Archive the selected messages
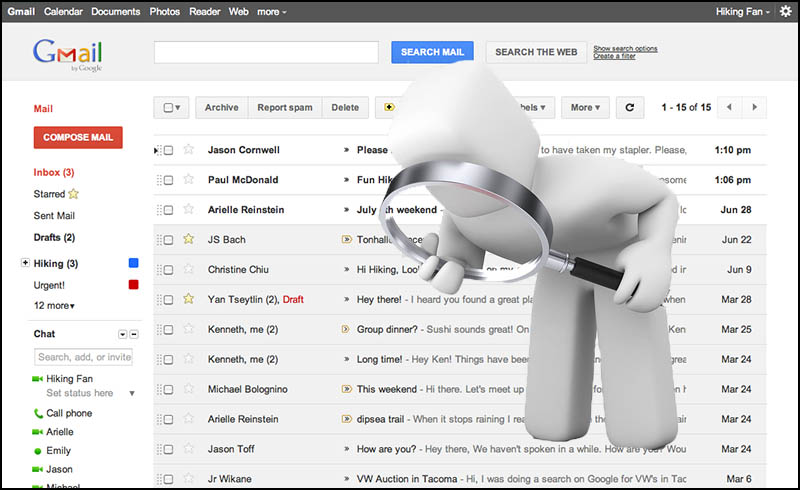The image size is (800, 490). click(x=221, y=107)
